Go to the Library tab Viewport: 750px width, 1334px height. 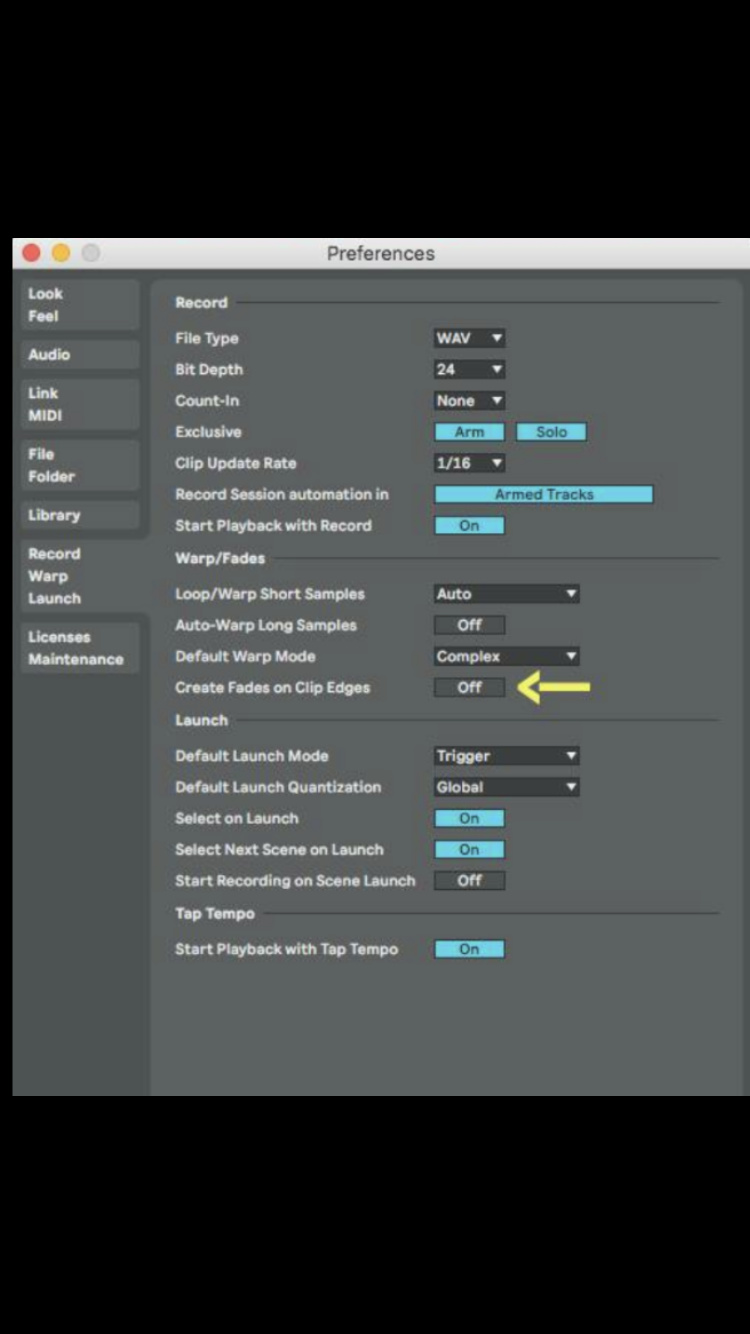pyautogui.click(x=78, y=516)
